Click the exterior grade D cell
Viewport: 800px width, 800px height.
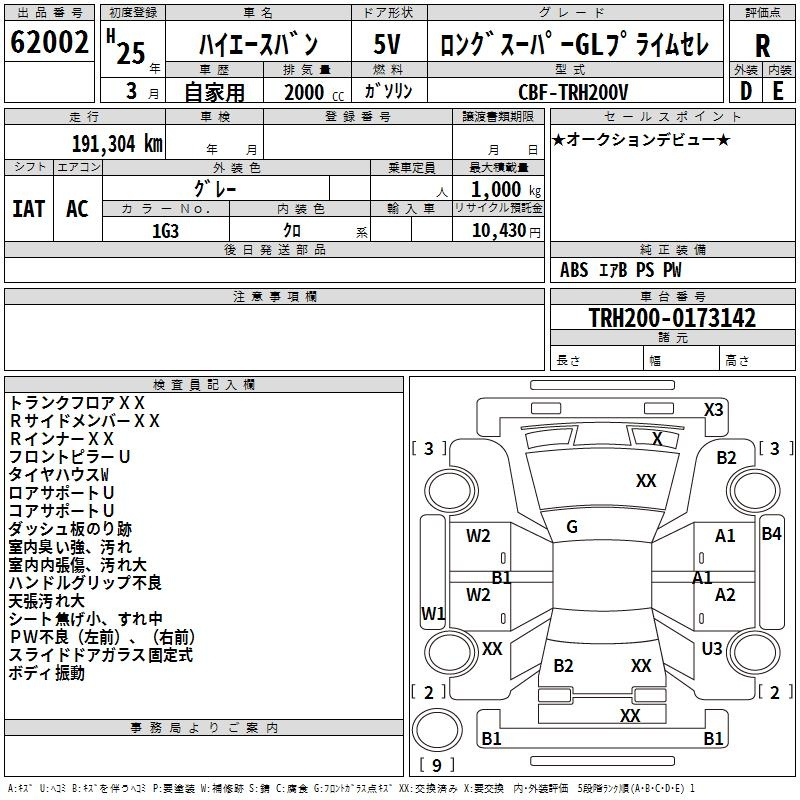click(x=746, y=91)
